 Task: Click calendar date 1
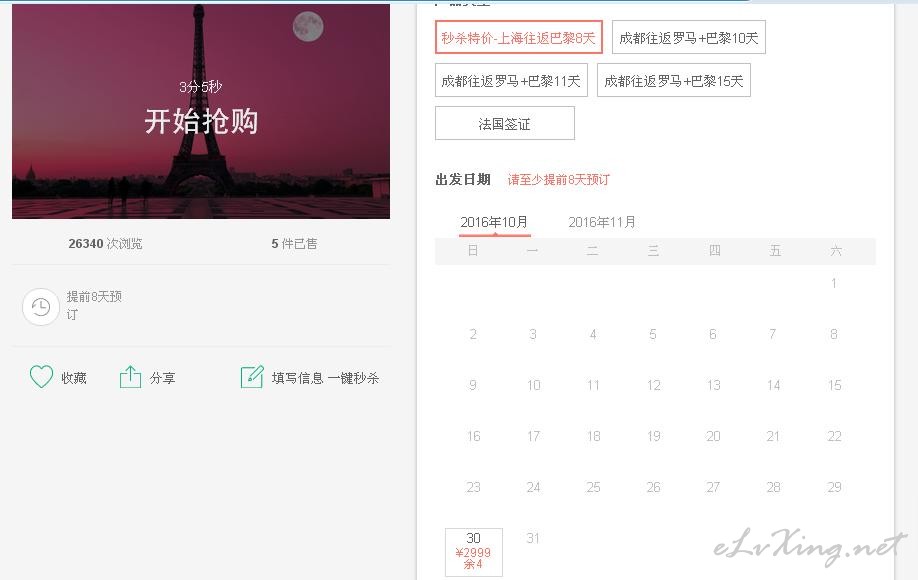pos(834,283)
